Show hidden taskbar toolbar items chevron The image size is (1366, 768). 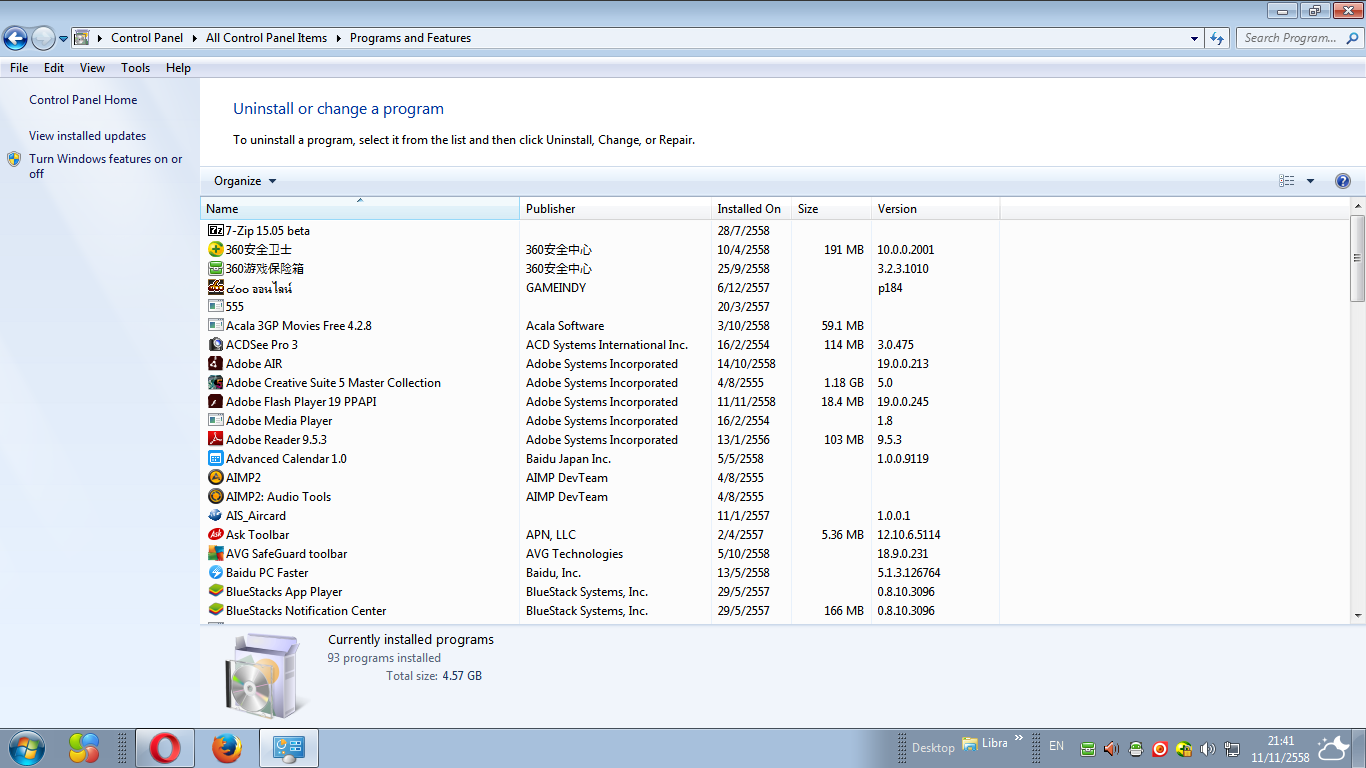[1019, 739]
